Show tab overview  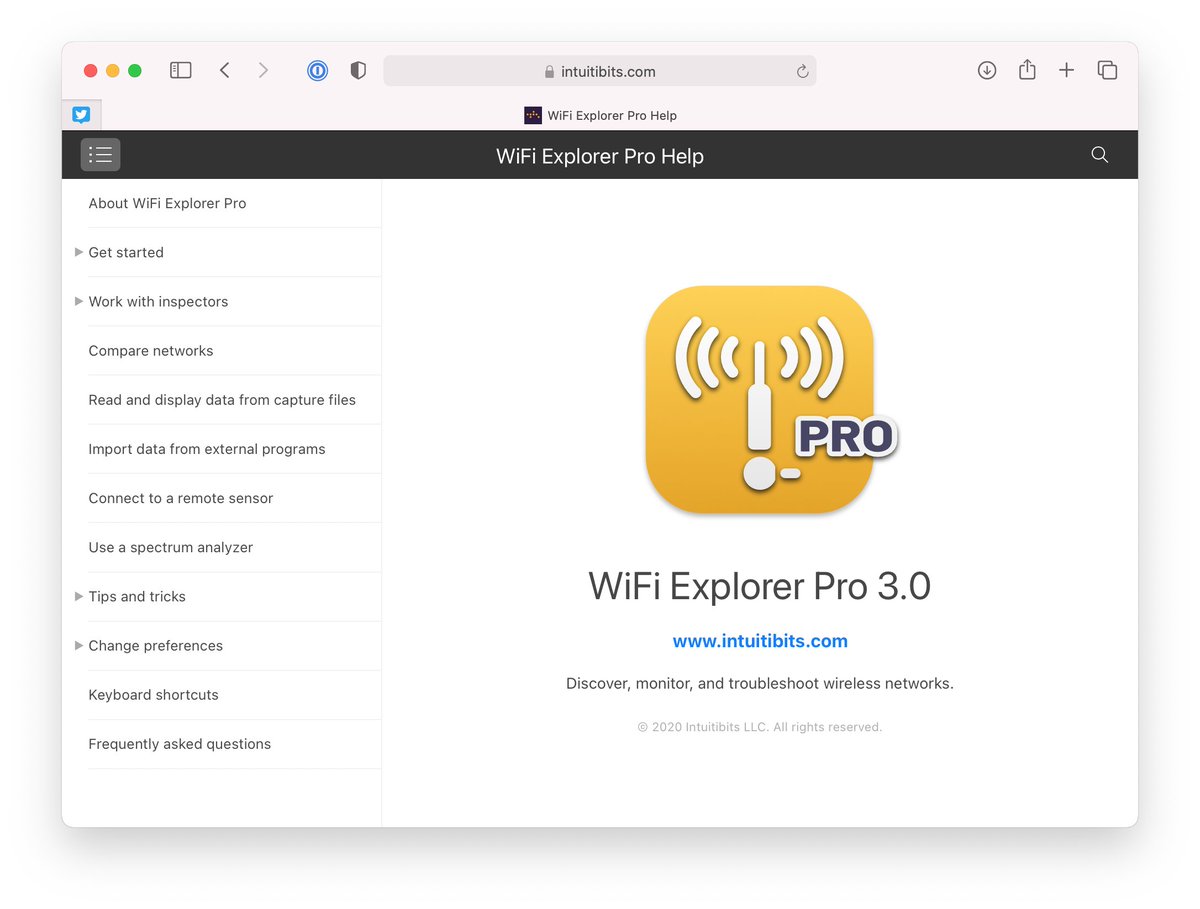pyautogui.click(x=1107, y=70)
